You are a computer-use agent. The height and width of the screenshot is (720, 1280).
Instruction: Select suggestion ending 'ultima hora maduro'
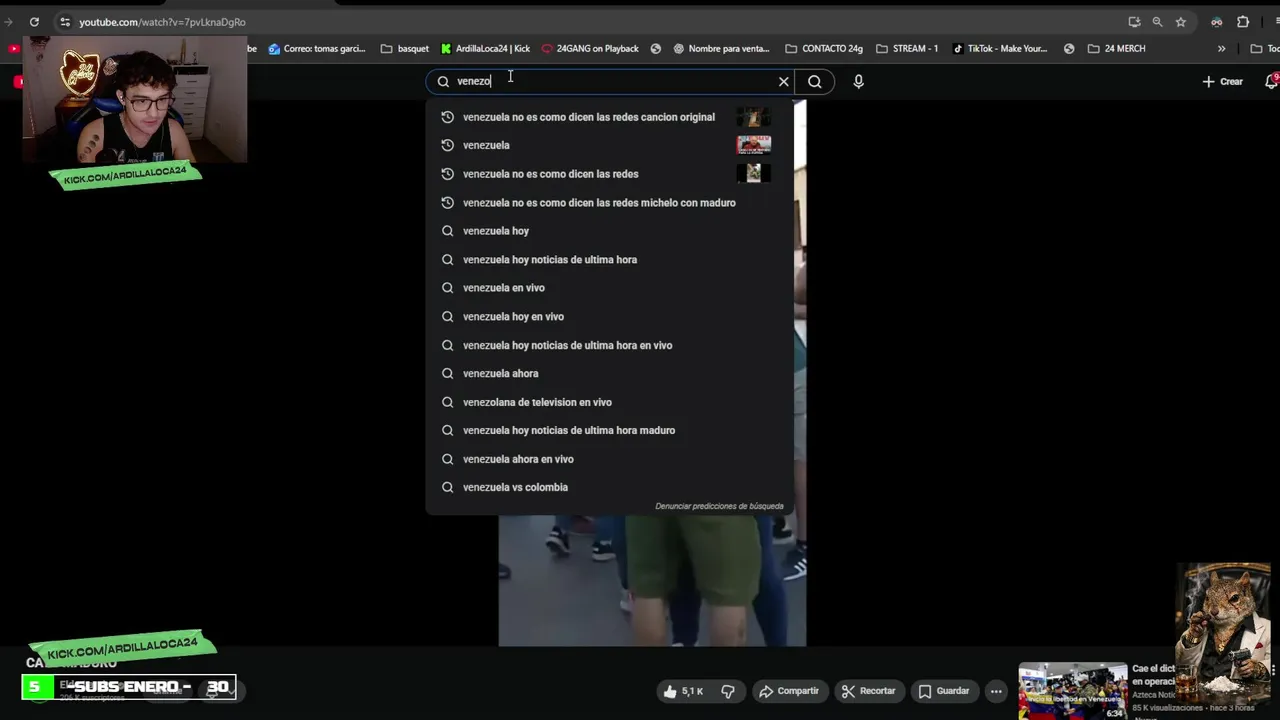609,430
